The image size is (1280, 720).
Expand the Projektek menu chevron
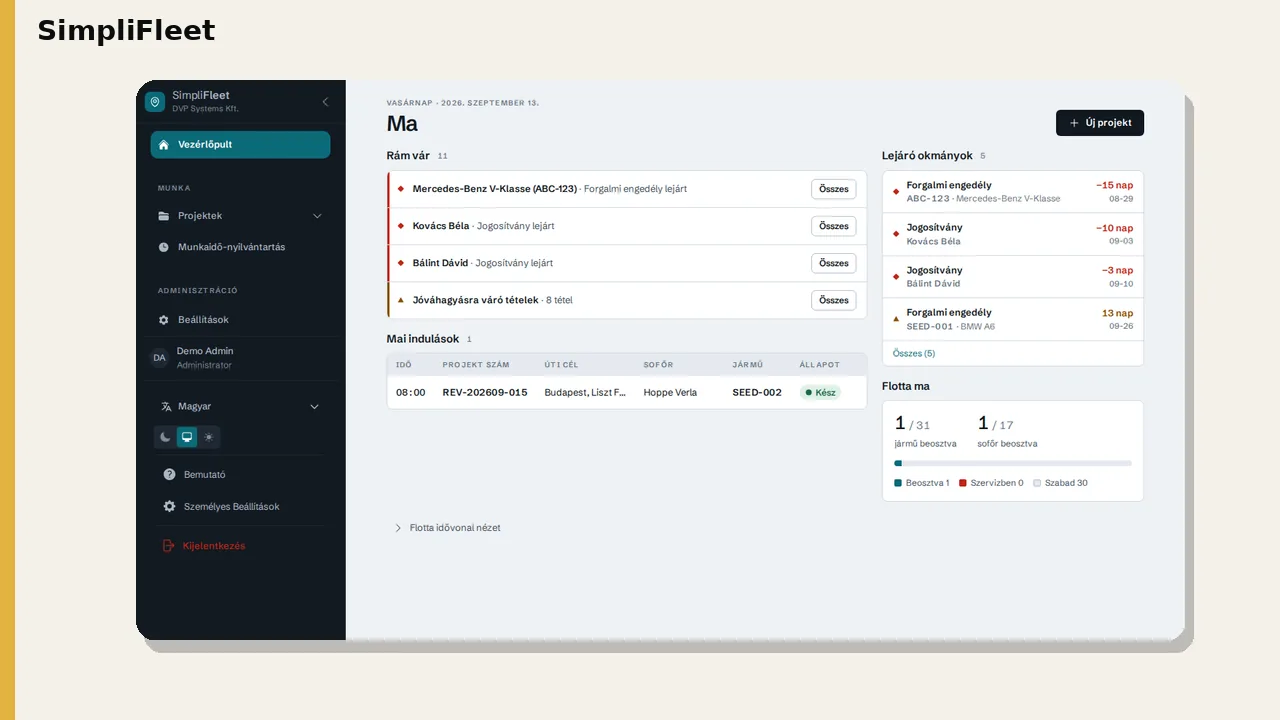click(x=318, y=216)
